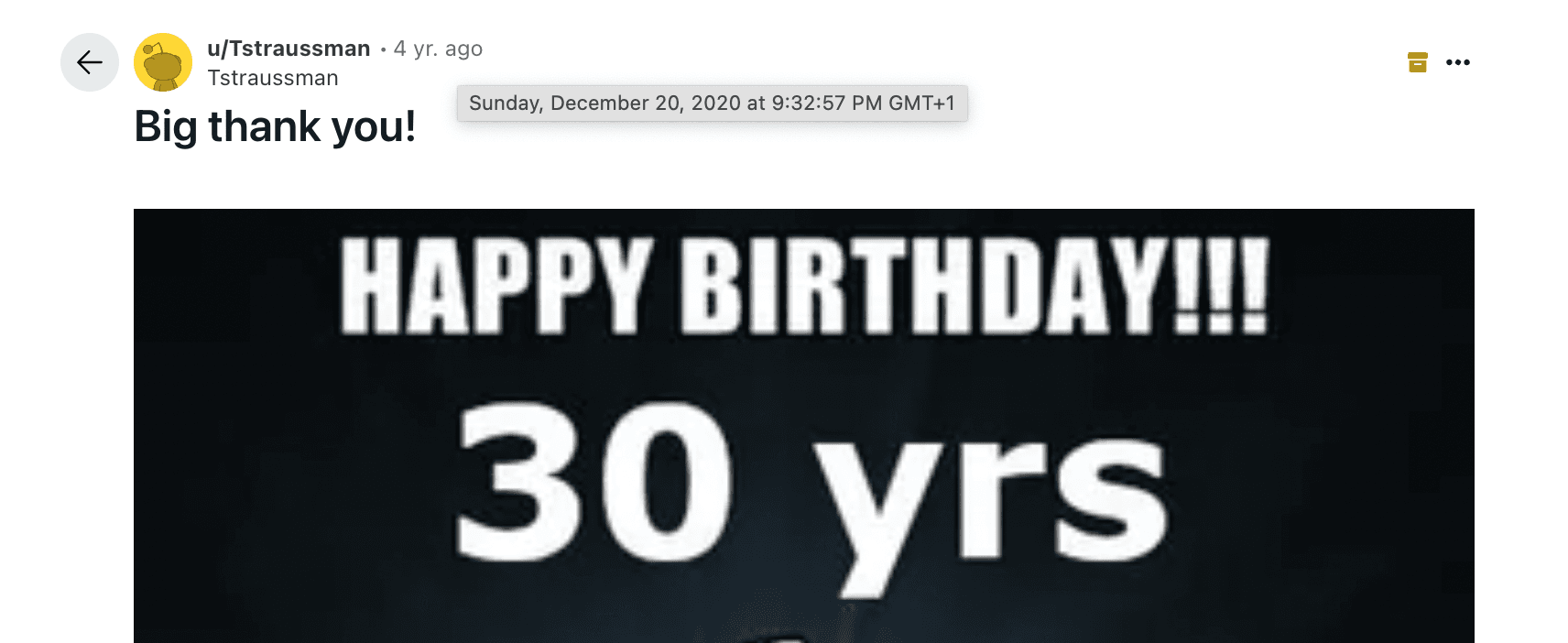Screen dimensions: 1568x643
Task: Click the gold archived post box icon
Action: click(1418, 62)
